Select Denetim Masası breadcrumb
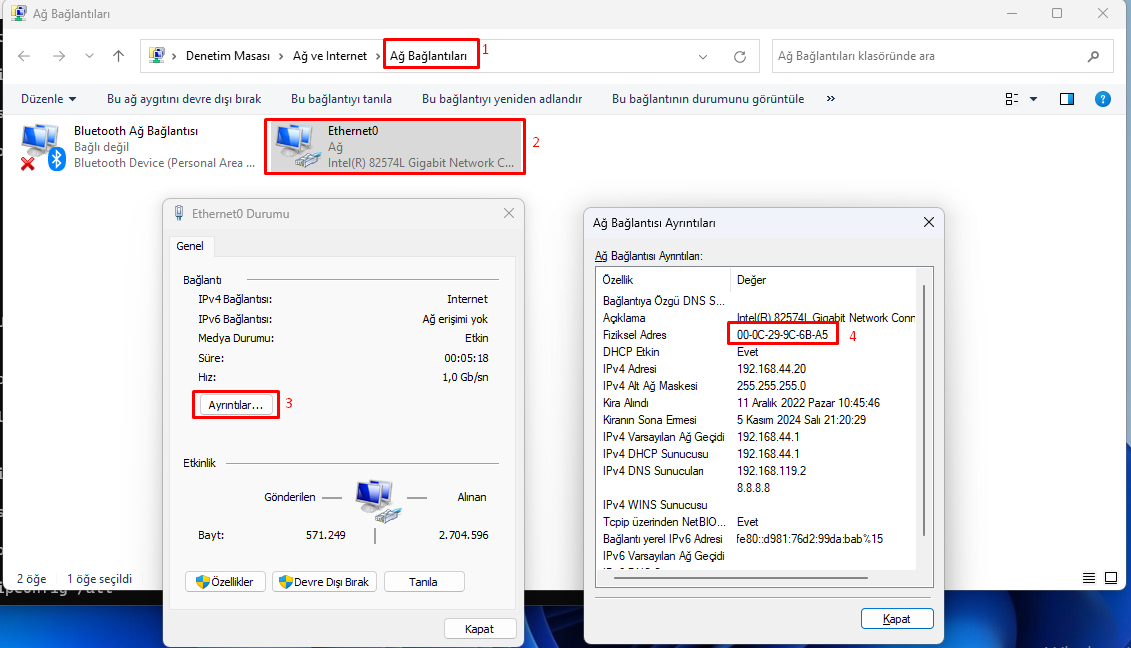The image size is (1131, 648). click(228, 56)
